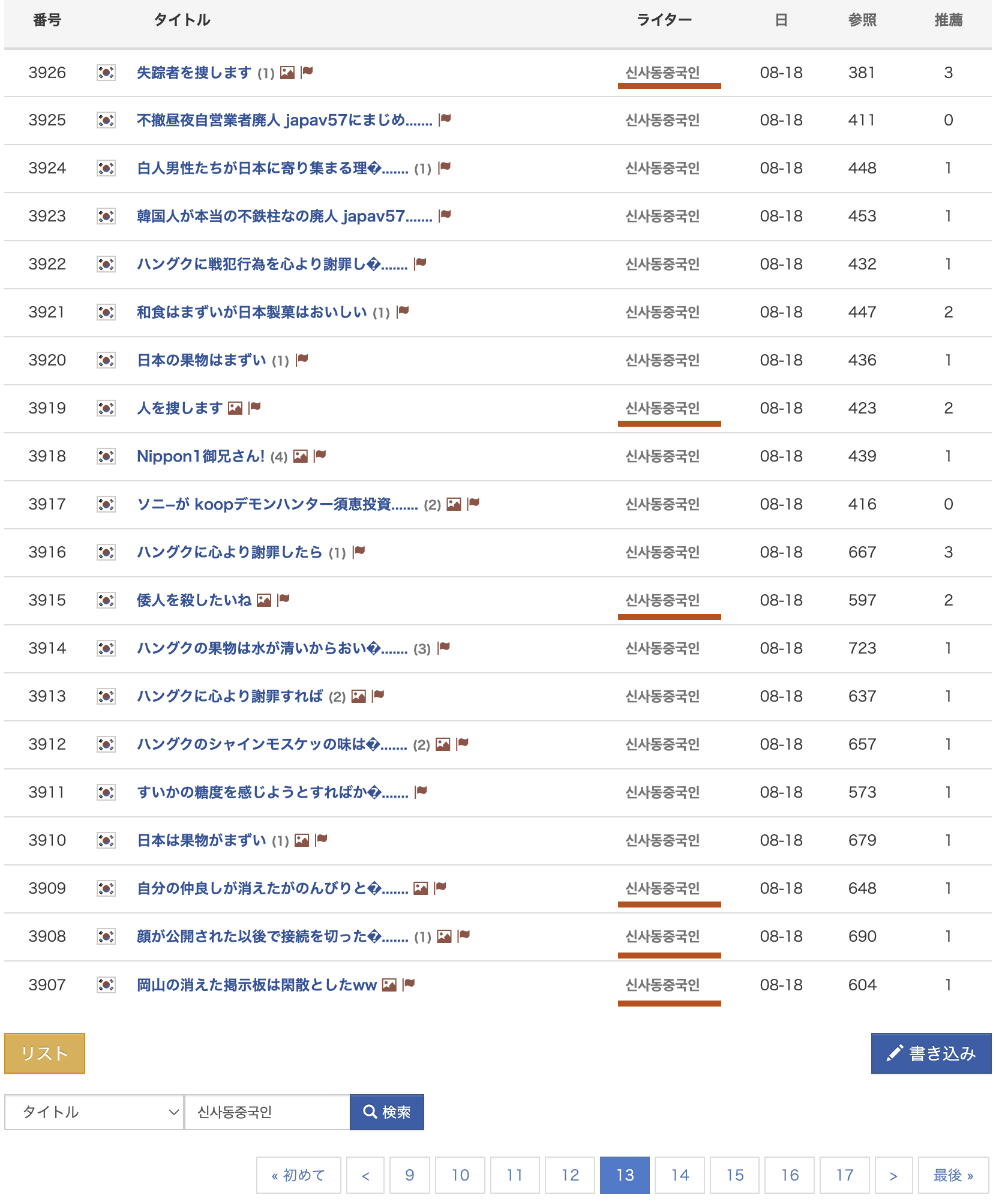Go to page 14 in pagination

[x=680, y=1175]
